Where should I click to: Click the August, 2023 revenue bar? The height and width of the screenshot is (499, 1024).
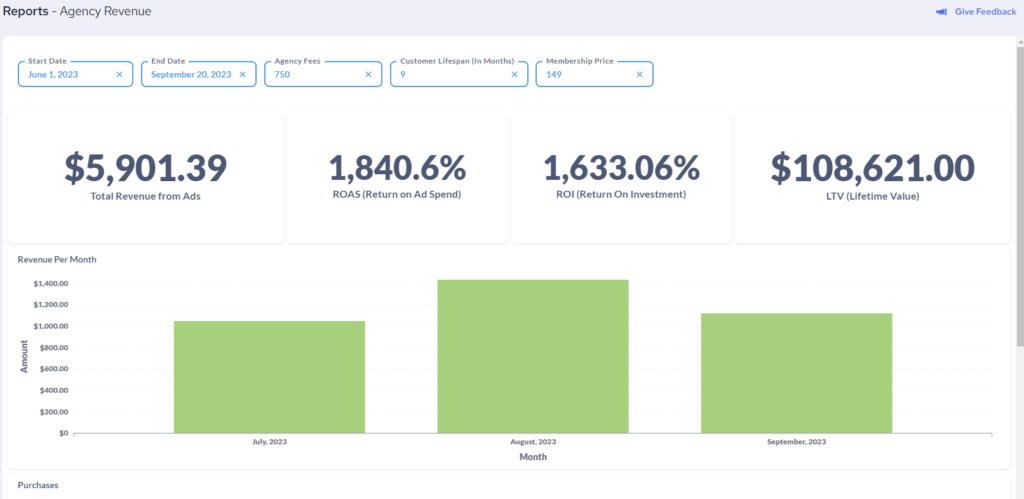pos(533,356)
